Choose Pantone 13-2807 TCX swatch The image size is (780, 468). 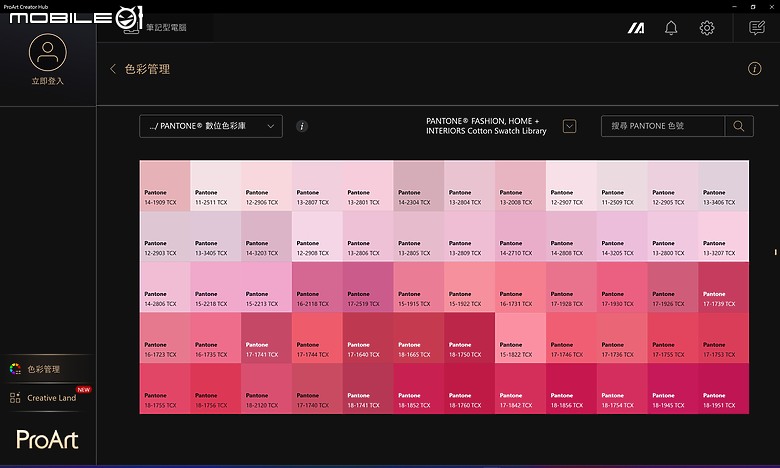[x=317, y=186]
